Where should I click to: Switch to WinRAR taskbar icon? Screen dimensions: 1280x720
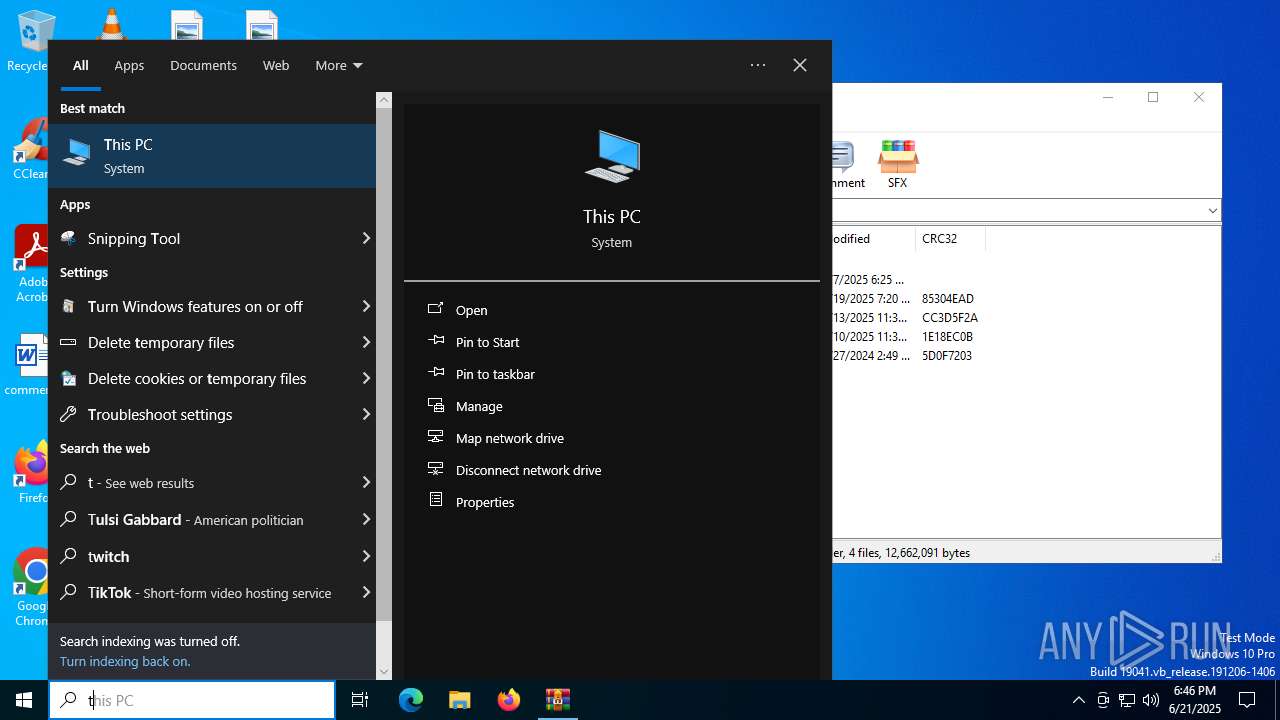[558, 700]
